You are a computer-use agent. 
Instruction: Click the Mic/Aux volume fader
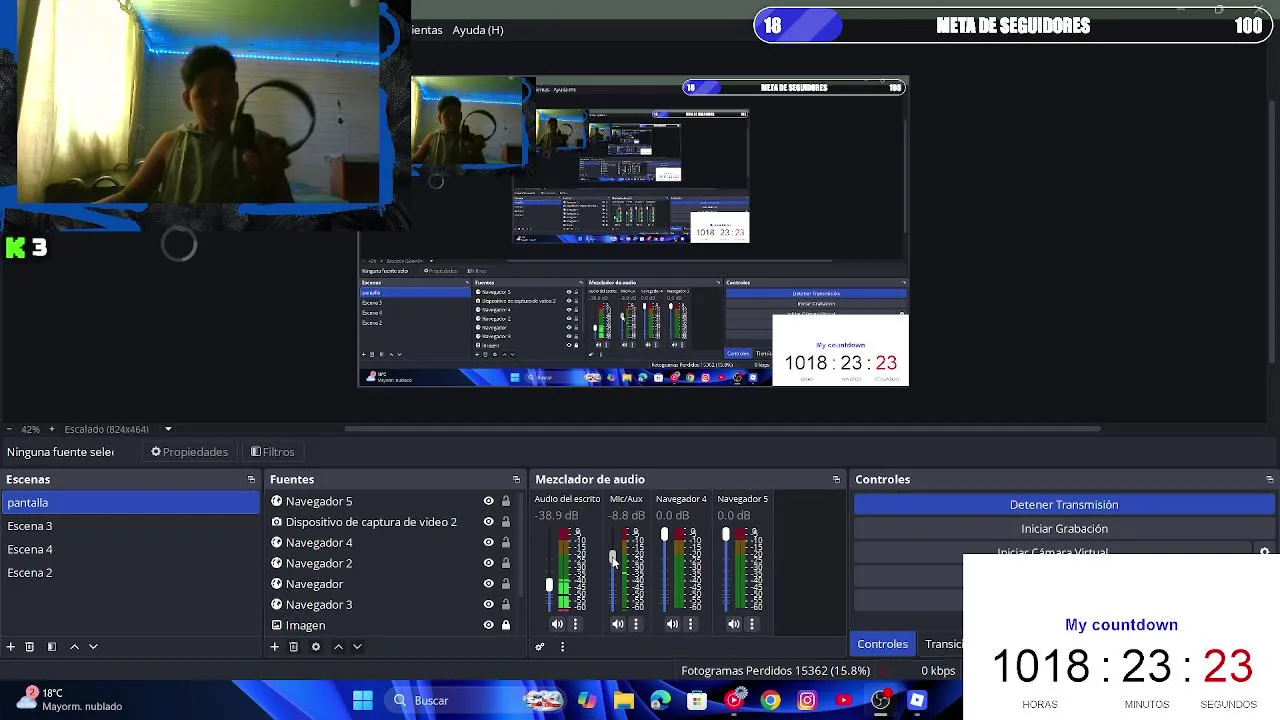click(x=613, y=557)
